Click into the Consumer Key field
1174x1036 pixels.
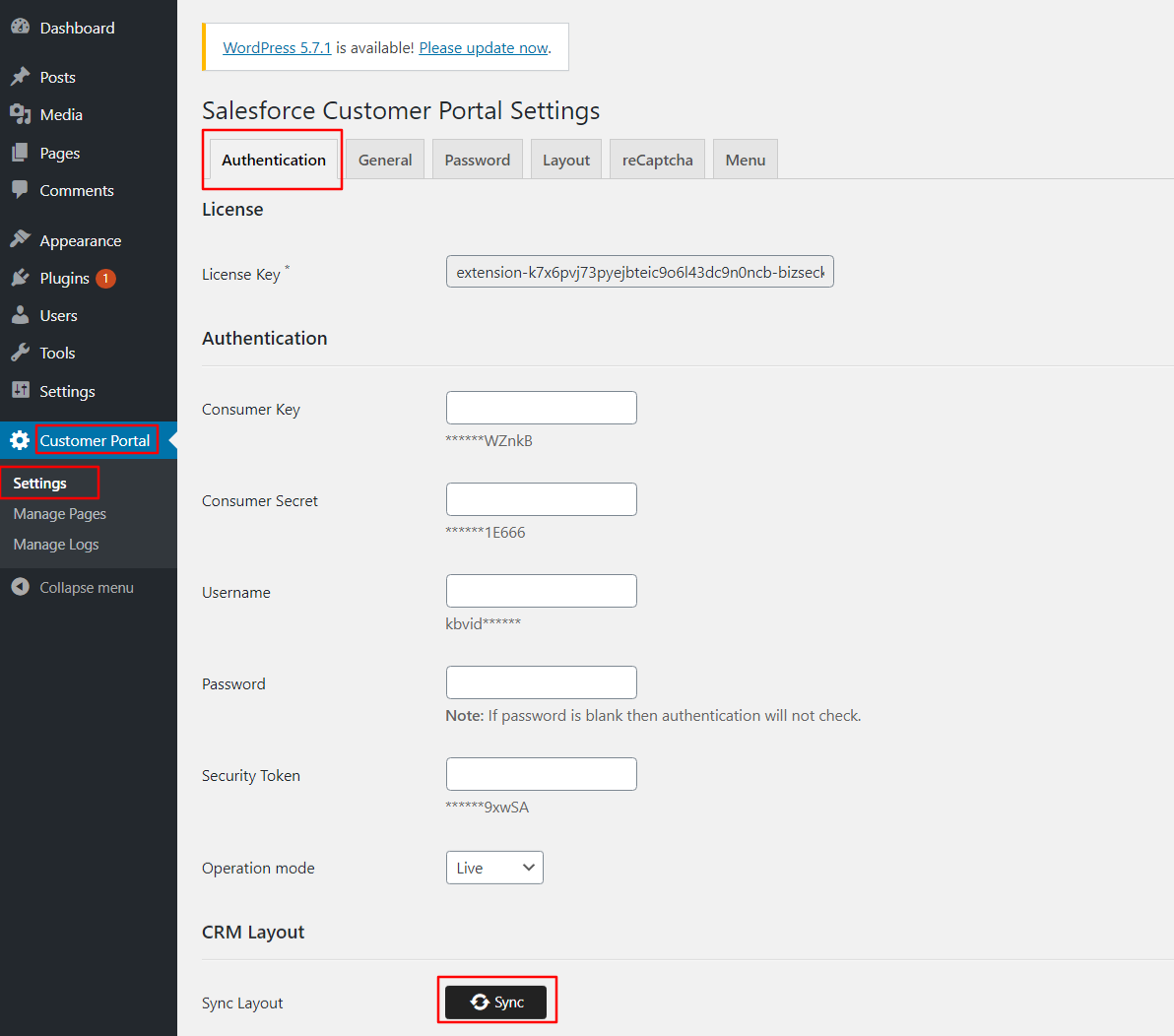[x=541, y=408]
